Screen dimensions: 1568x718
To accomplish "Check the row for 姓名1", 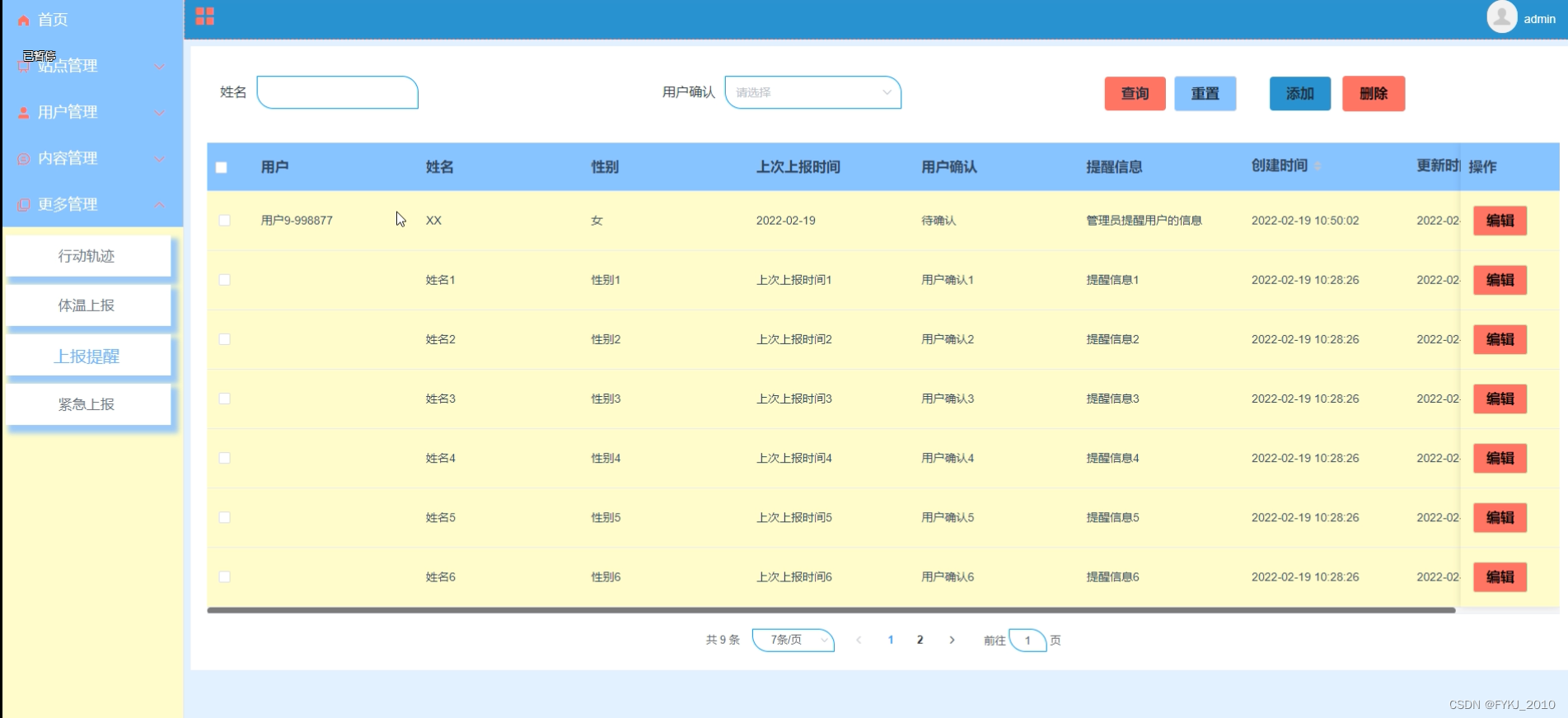I will coord(224,280).
